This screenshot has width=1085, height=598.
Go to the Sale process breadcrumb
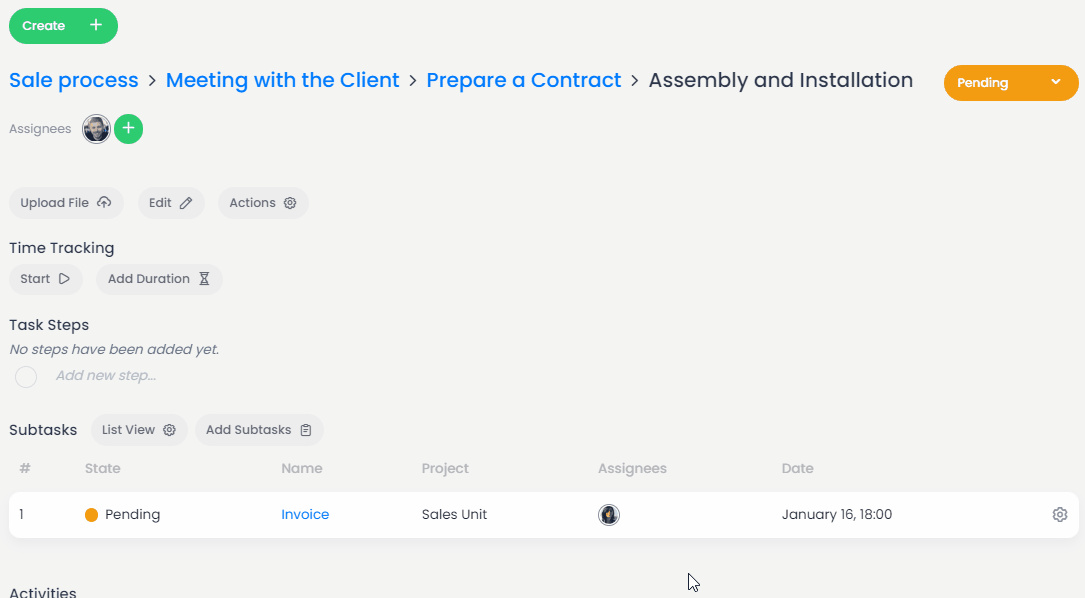pyautogui.click(x=74, y=80)
